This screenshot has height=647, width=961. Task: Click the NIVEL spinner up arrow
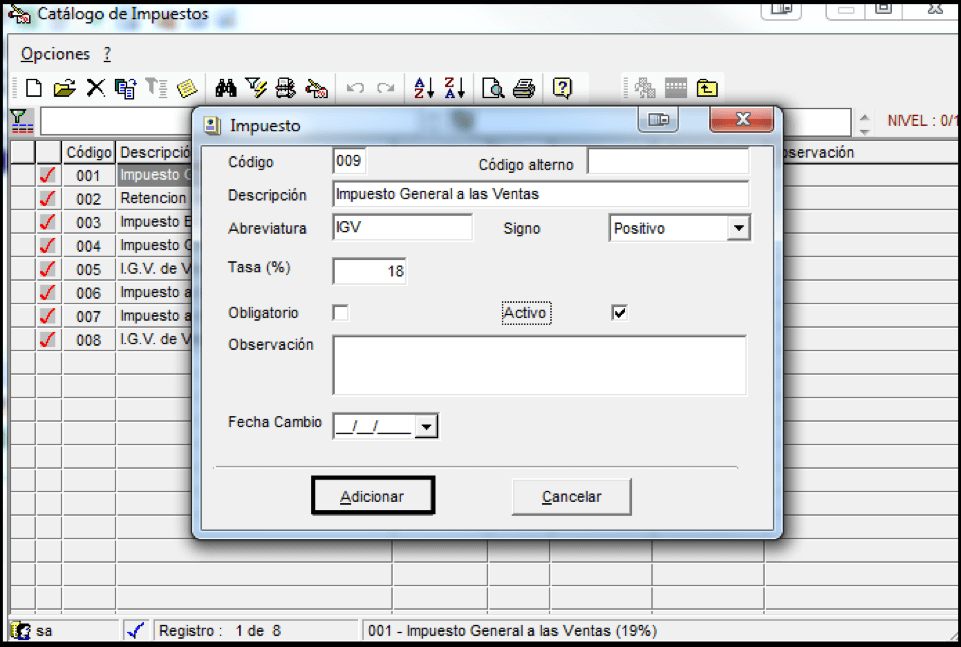pyautogui.click(x=864, y=117)
